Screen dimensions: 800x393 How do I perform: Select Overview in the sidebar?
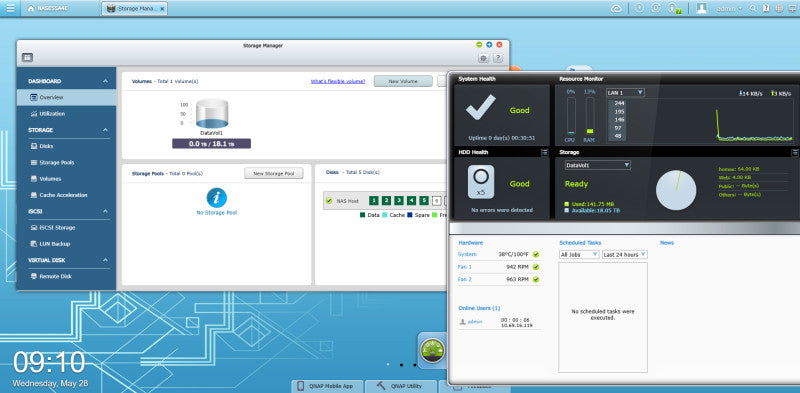(66, 97)
